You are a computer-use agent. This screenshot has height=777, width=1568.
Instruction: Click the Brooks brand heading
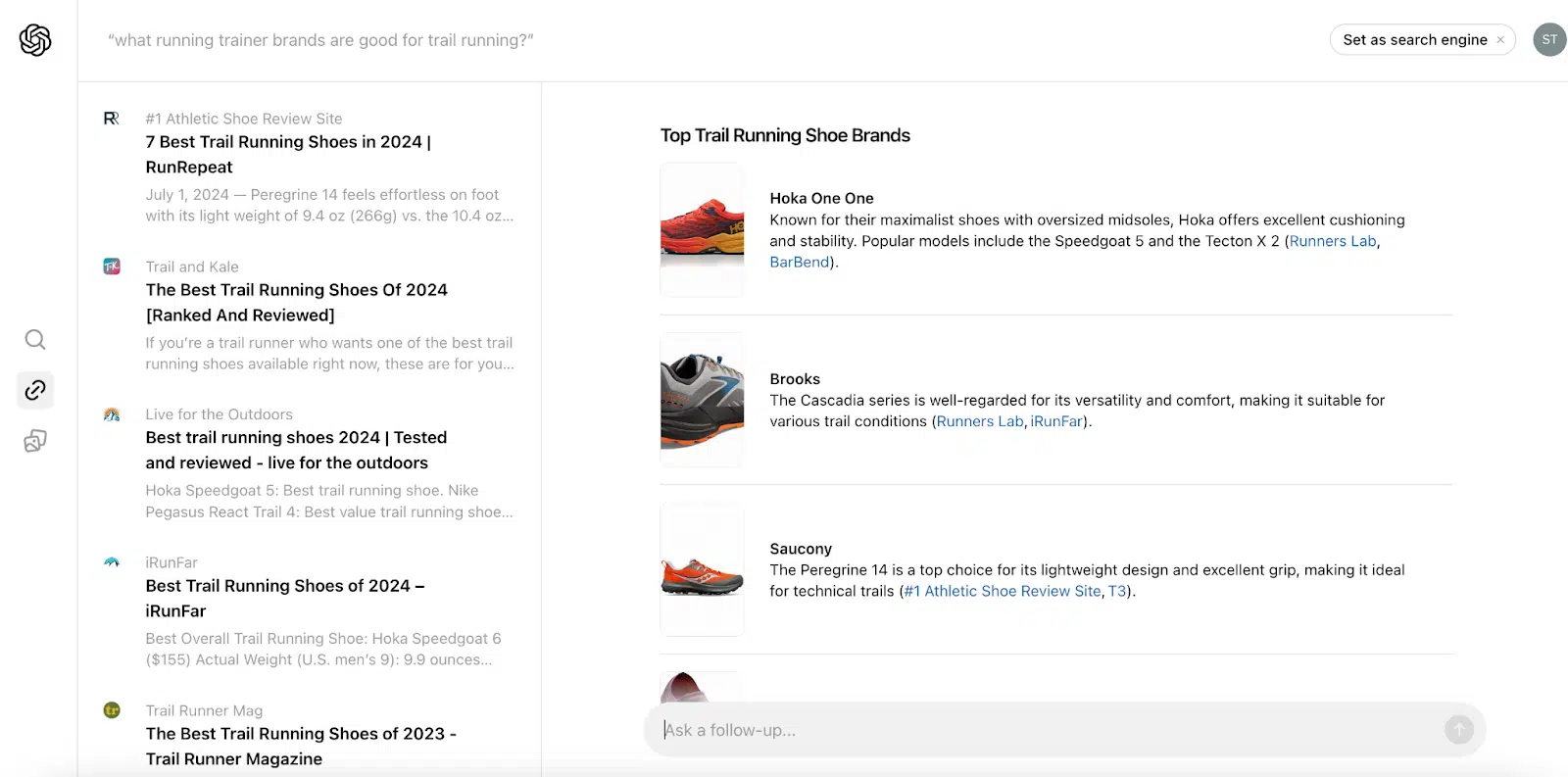click(795, 379)
